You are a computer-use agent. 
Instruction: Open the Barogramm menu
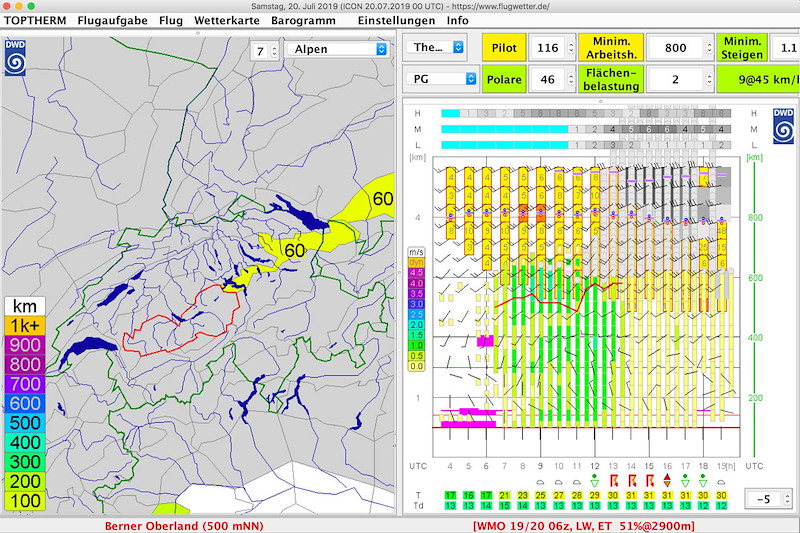(303, 20)
